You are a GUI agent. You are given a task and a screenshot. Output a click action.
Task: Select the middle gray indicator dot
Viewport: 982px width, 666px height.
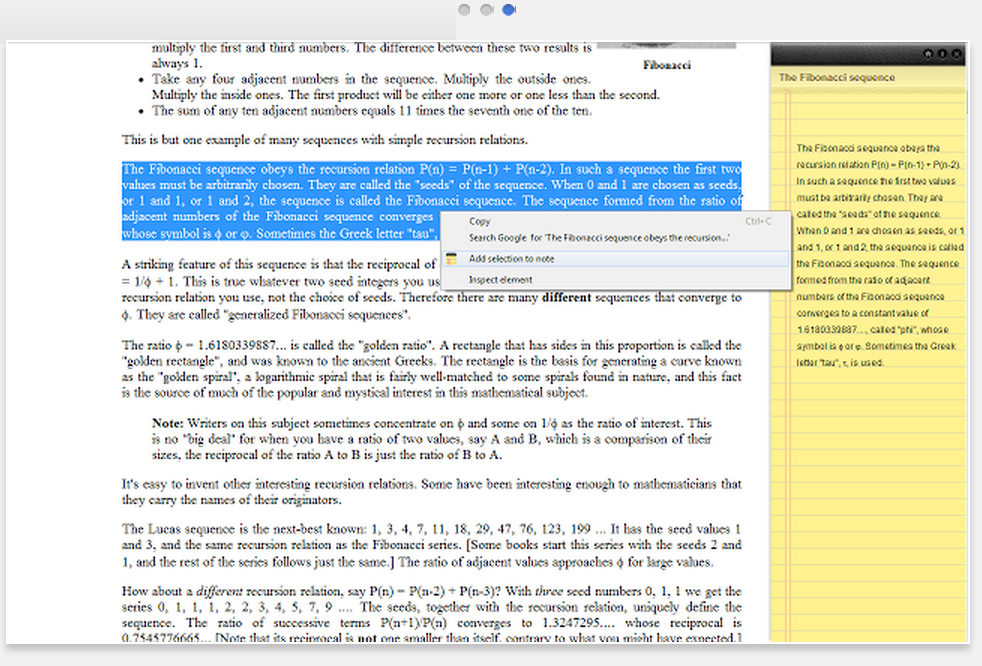(487, 9)
